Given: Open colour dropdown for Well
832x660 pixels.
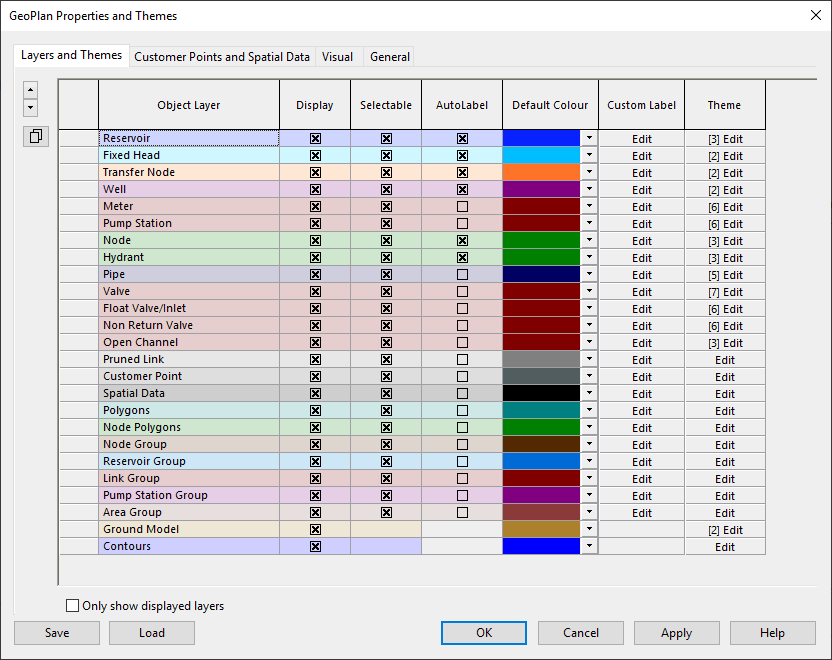Looking at the screenshot, I should pos(589,189).
